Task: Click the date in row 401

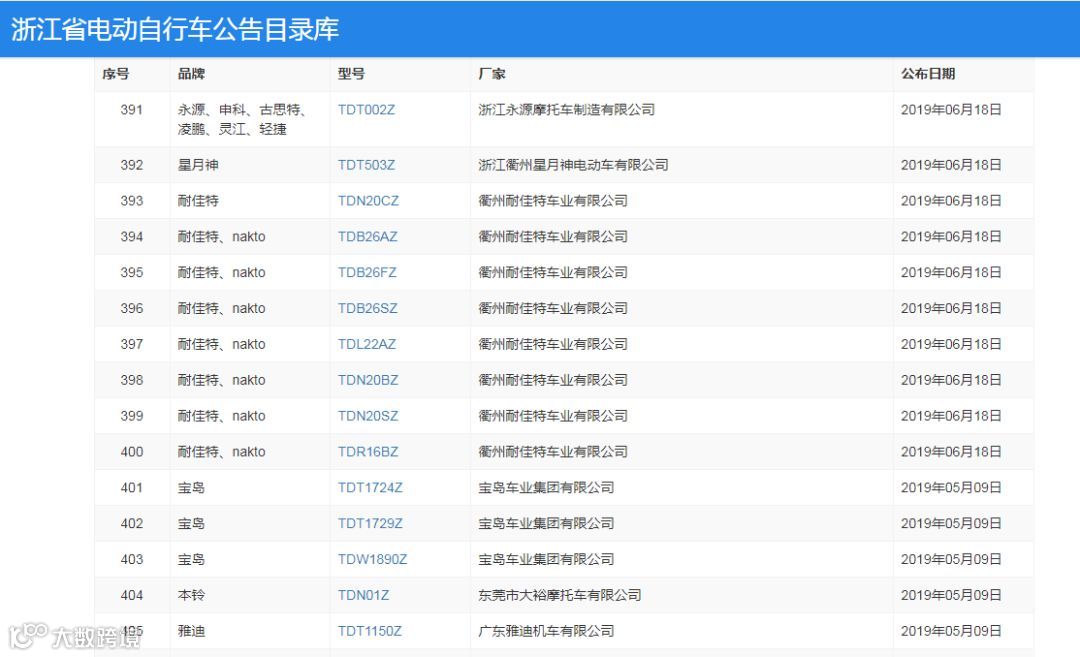Action: click(951, 487)
